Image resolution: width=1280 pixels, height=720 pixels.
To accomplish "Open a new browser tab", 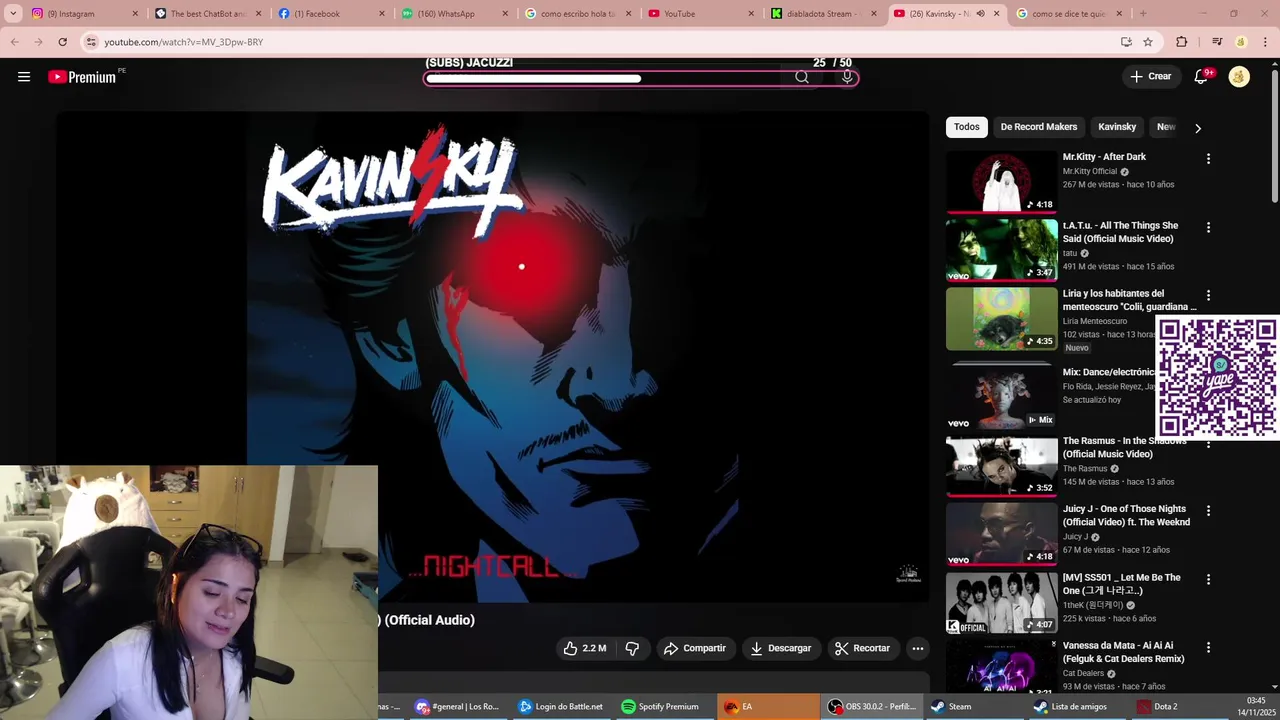I will 1143,14.
